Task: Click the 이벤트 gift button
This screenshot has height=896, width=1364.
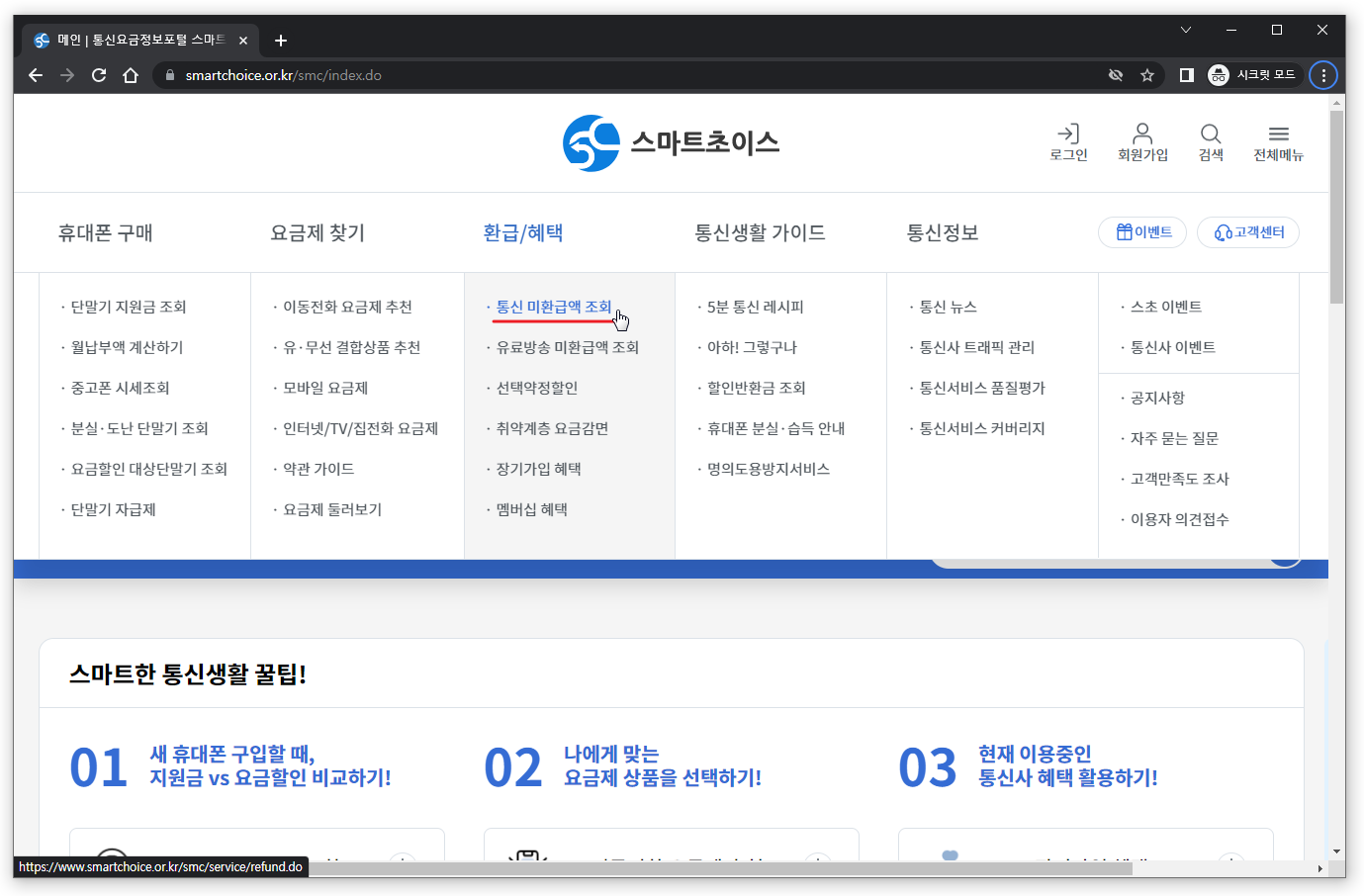Action: click(1142, 232)
